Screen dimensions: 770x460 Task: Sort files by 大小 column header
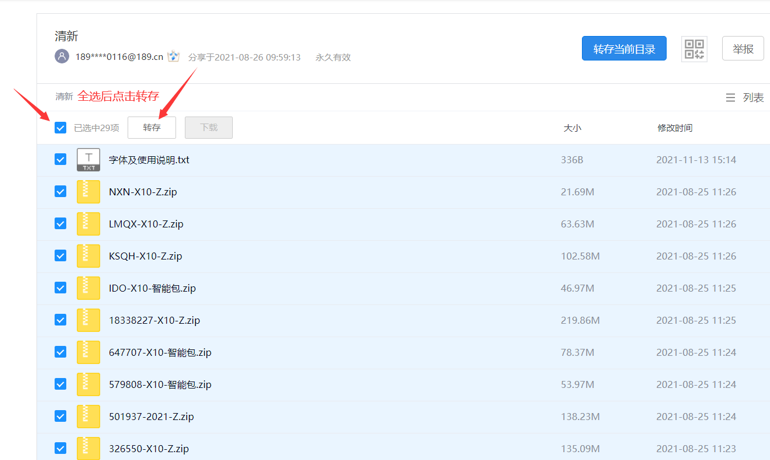click(x=572, y=128)
